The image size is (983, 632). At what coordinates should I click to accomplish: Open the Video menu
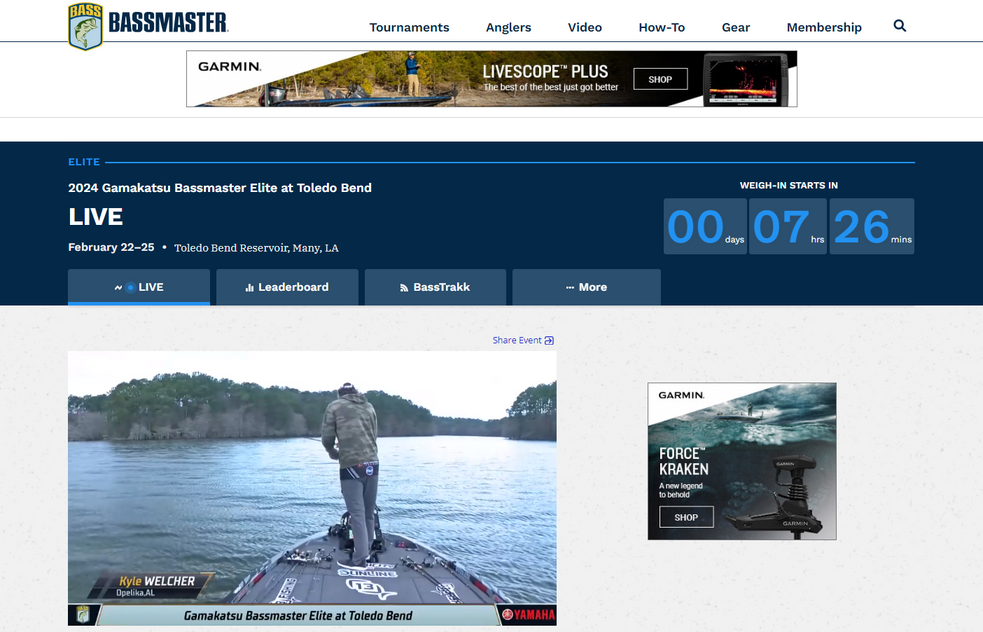[585, 28]
